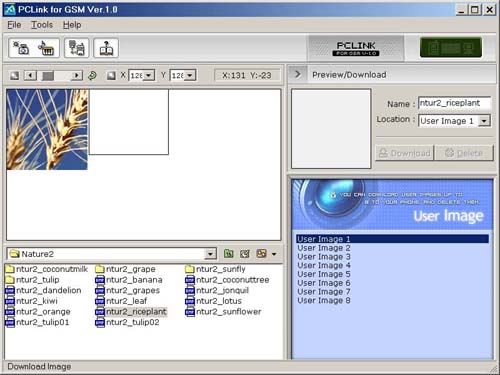Select the melody keyboard tool icon
Image resolution: width=500 pixels, height=375 pixels.
click(46, 48)
